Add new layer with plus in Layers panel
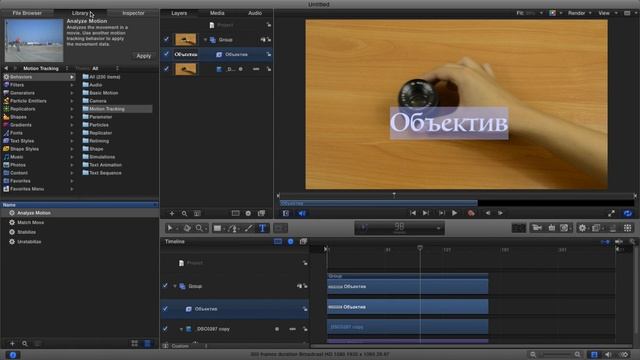The width and height of the screenshot is (640, 360). (x=172, y=213)
